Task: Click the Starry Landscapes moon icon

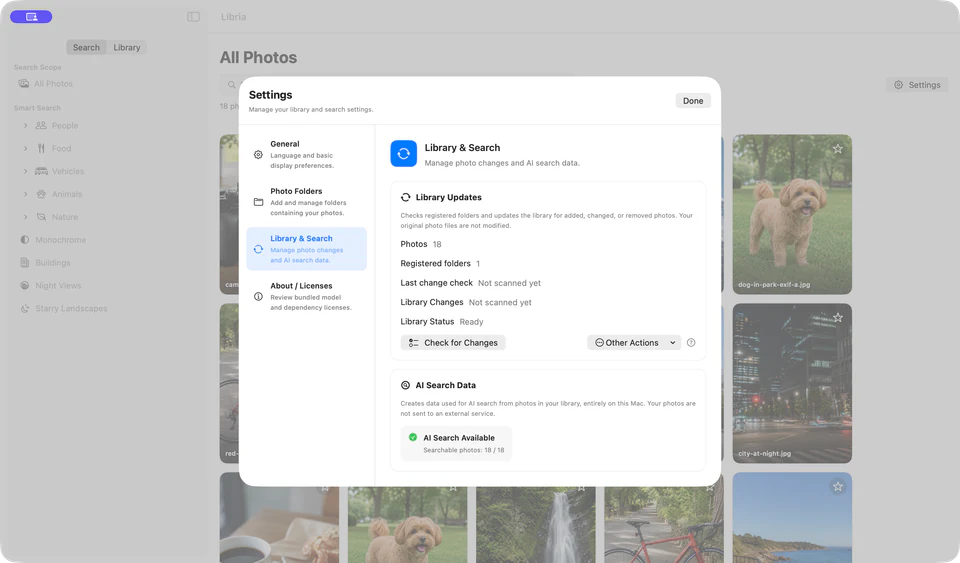Action: click(x=24, y=308)
